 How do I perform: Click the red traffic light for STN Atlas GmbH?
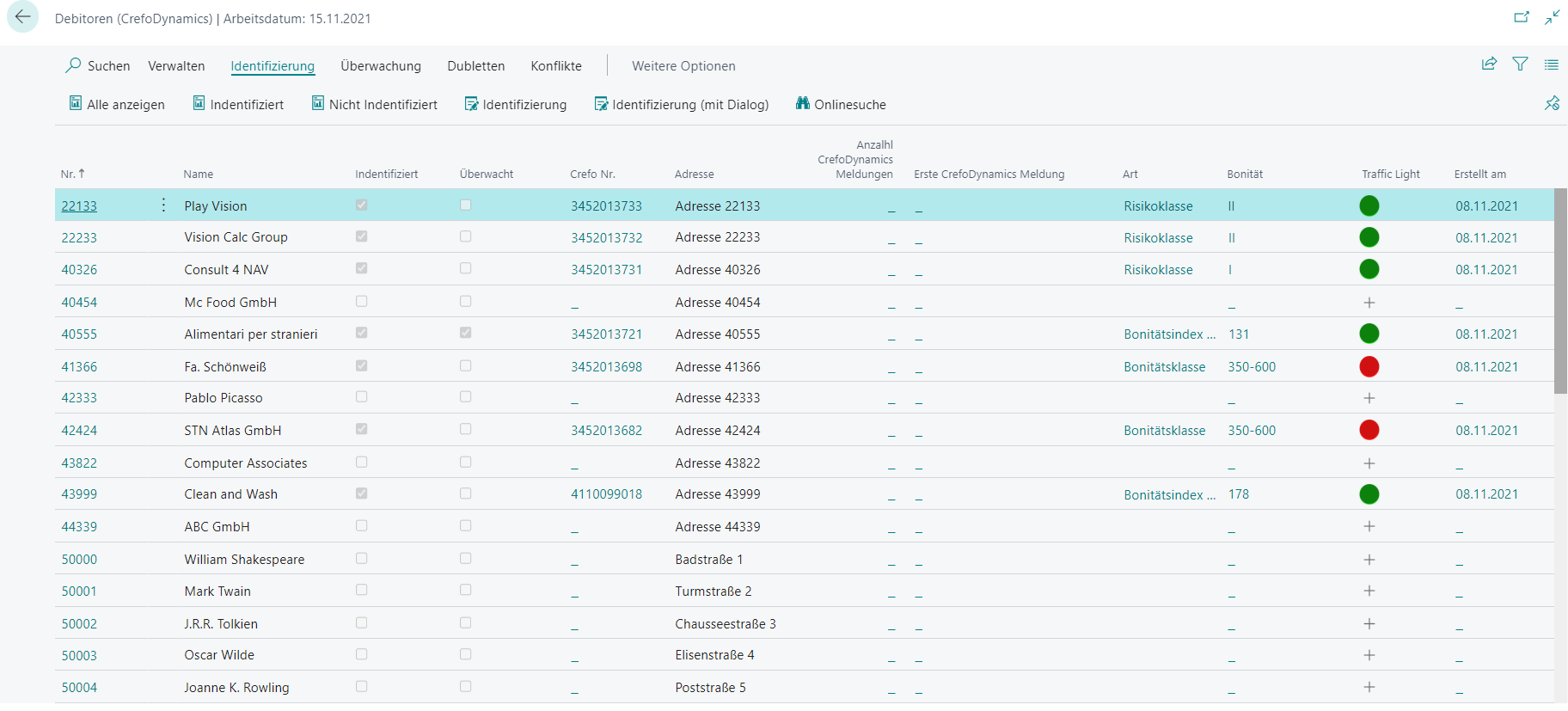[1369, 430]
